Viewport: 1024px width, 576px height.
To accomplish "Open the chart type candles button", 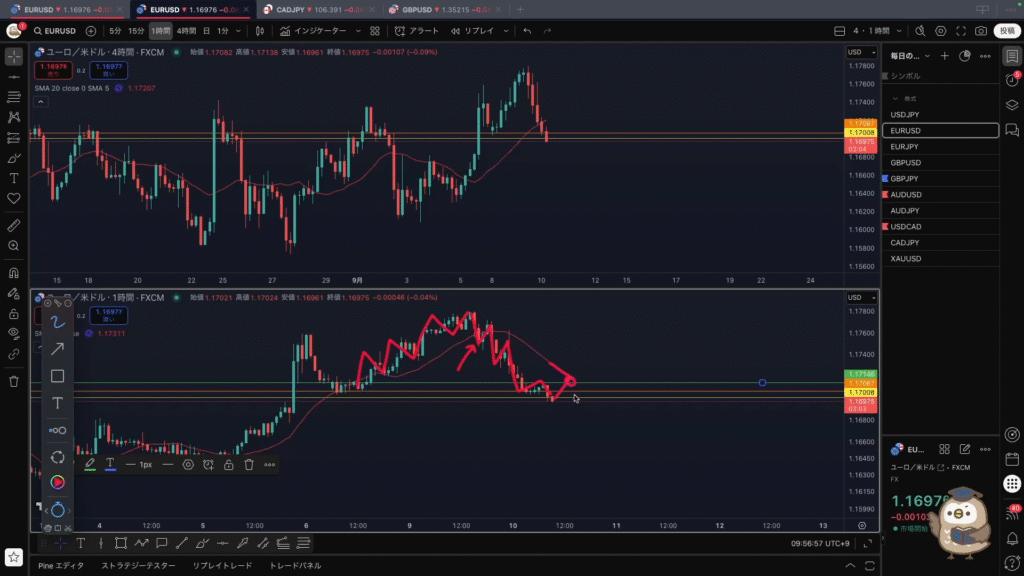I will pos(260,31).
